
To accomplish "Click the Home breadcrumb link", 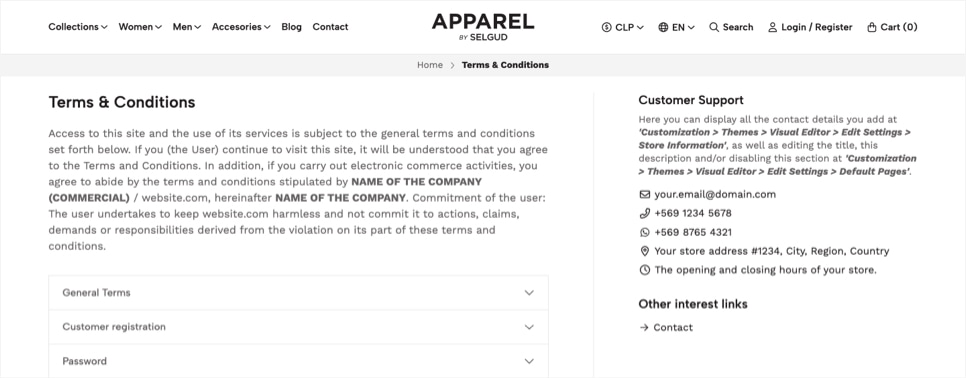I will coord(430,65).
